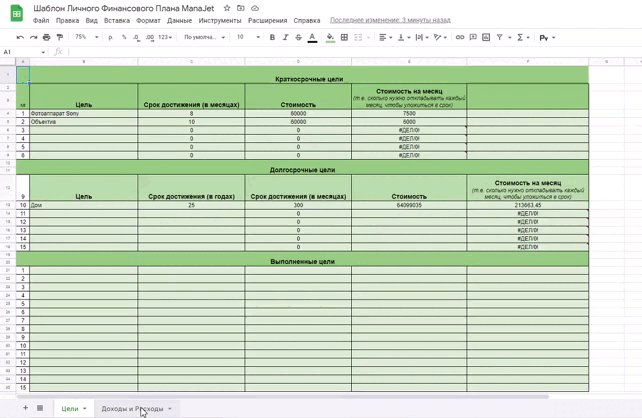Click the A1 name box
The width and height of the screenshot is (642, 418).
(24, 52)
